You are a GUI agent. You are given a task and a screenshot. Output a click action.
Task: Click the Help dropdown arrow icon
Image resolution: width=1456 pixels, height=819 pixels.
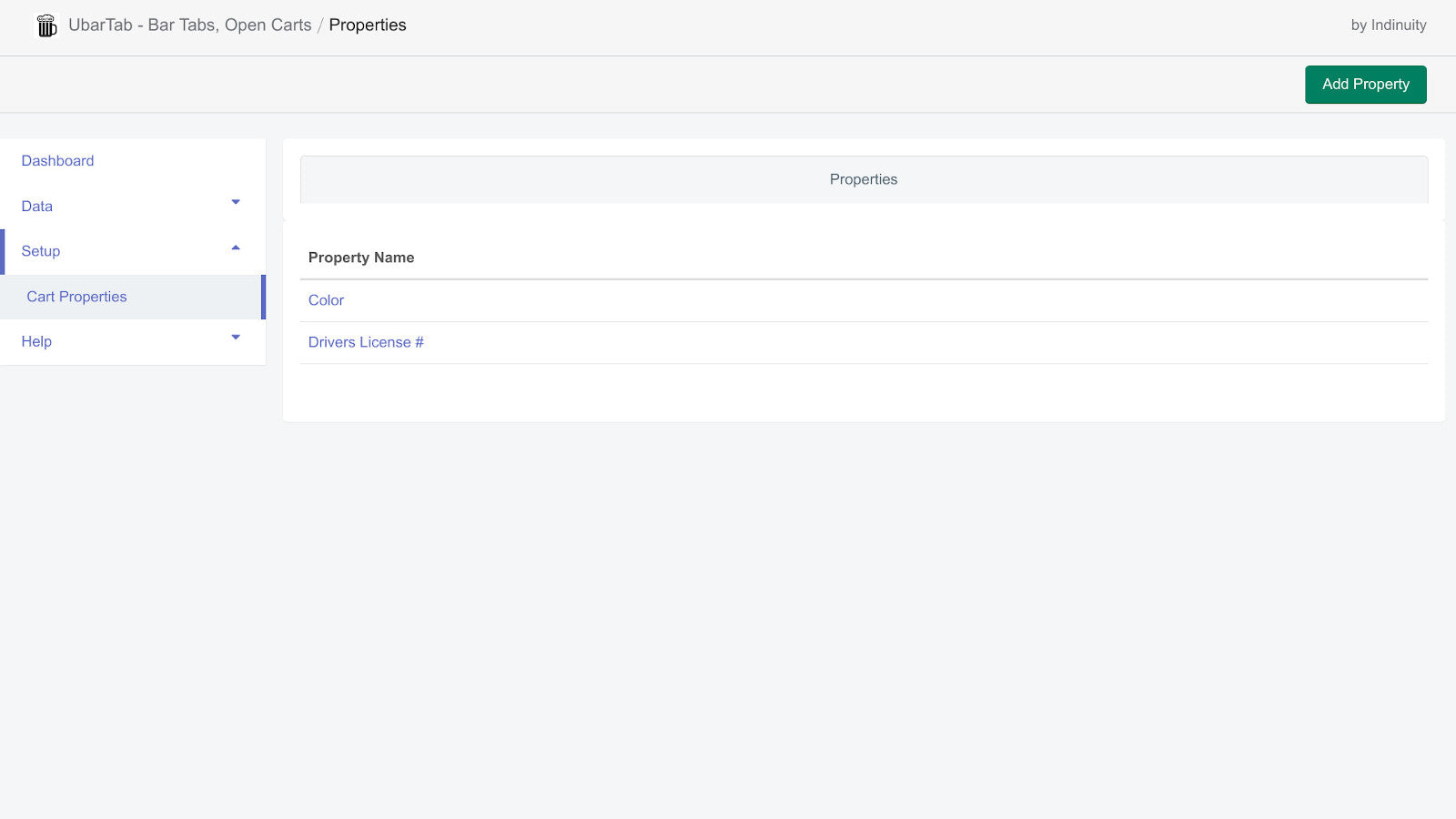pos(236,338)
